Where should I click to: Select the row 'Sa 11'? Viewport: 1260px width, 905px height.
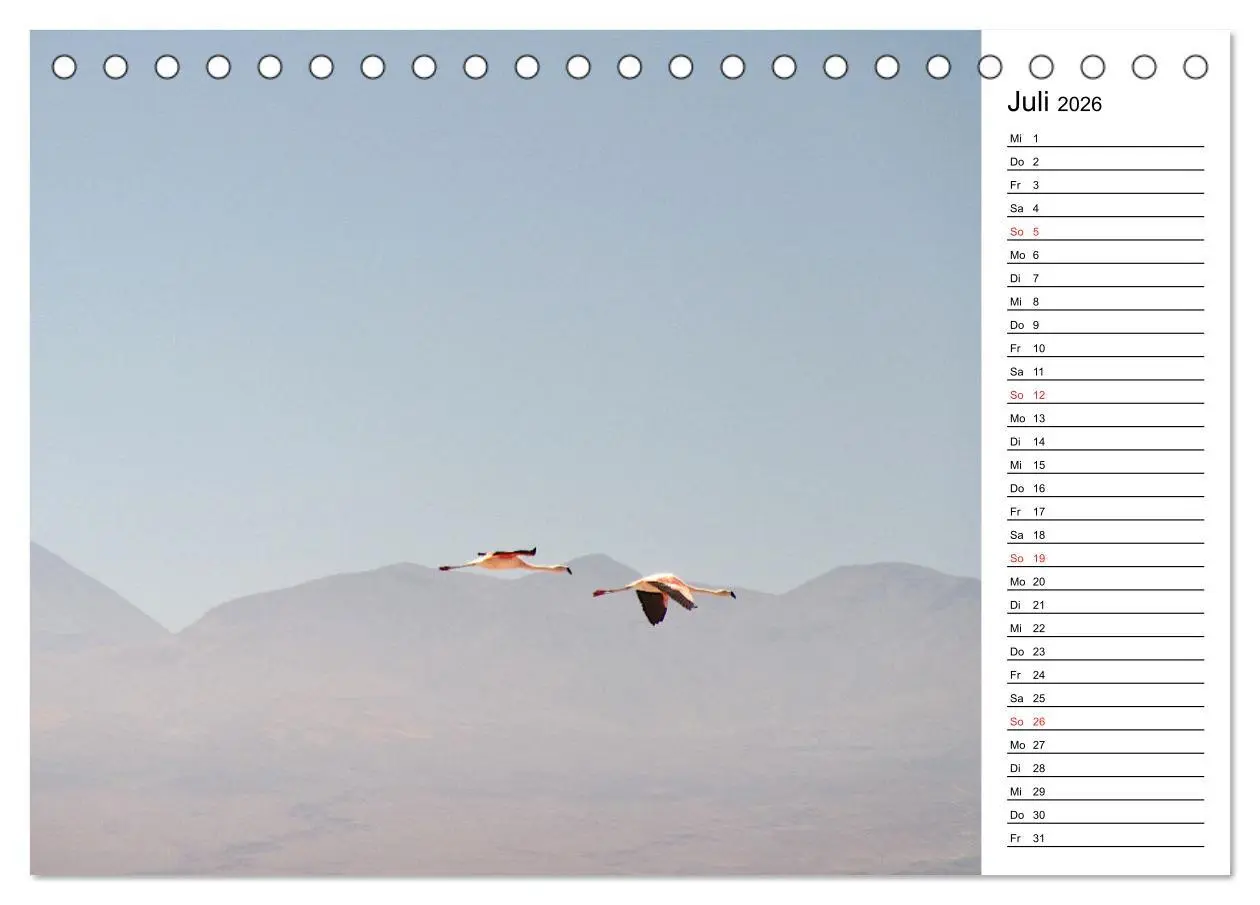coord(1105,371)
